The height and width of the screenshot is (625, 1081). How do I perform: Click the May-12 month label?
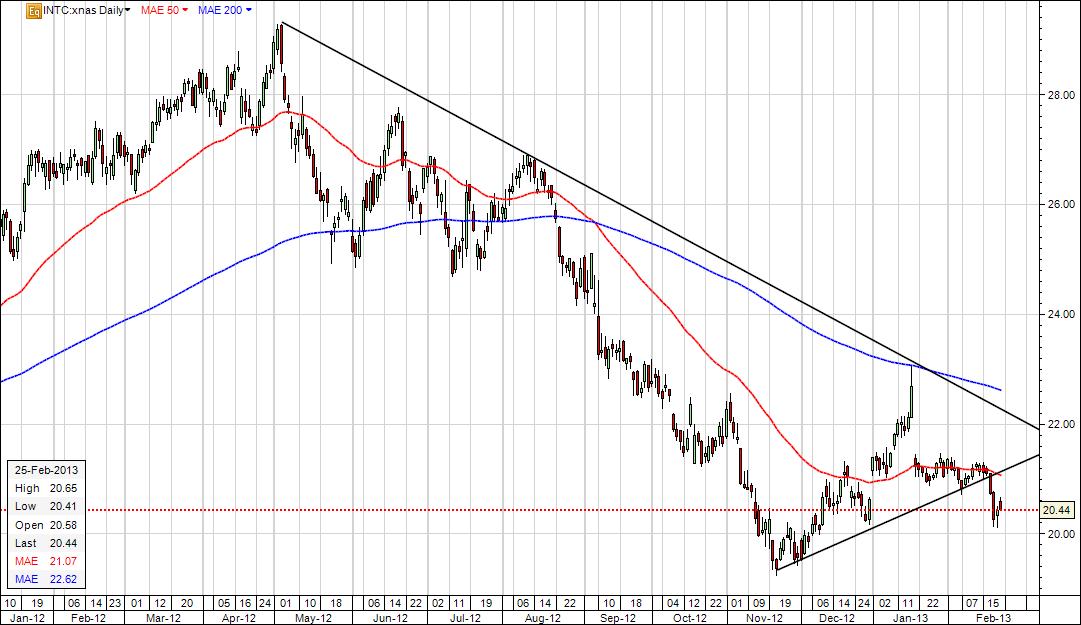coord(314,617)
